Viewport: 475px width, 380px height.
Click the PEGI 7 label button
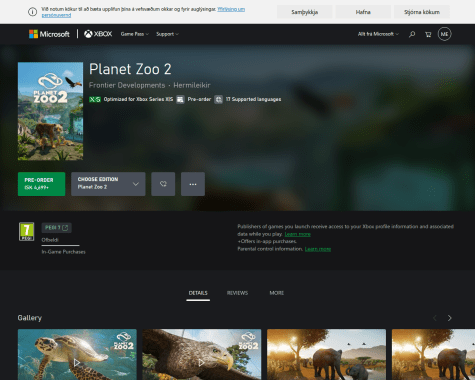pos(56,228)
